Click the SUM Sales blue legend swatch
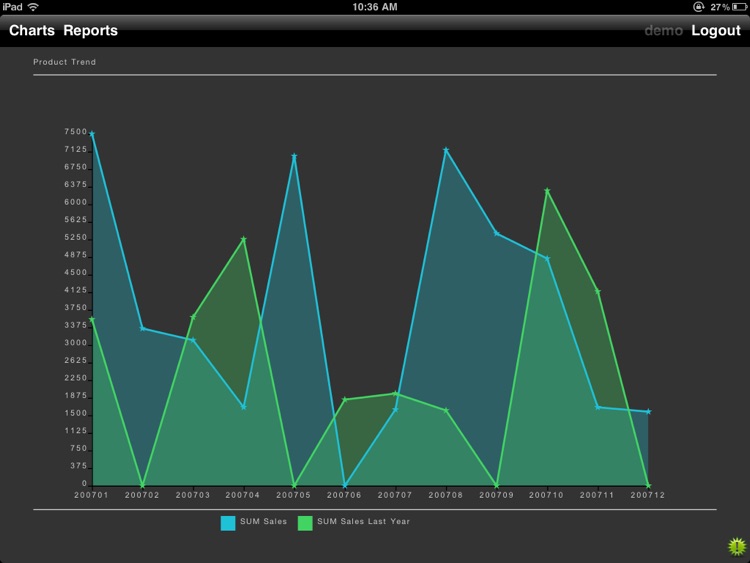 point(228,523)
